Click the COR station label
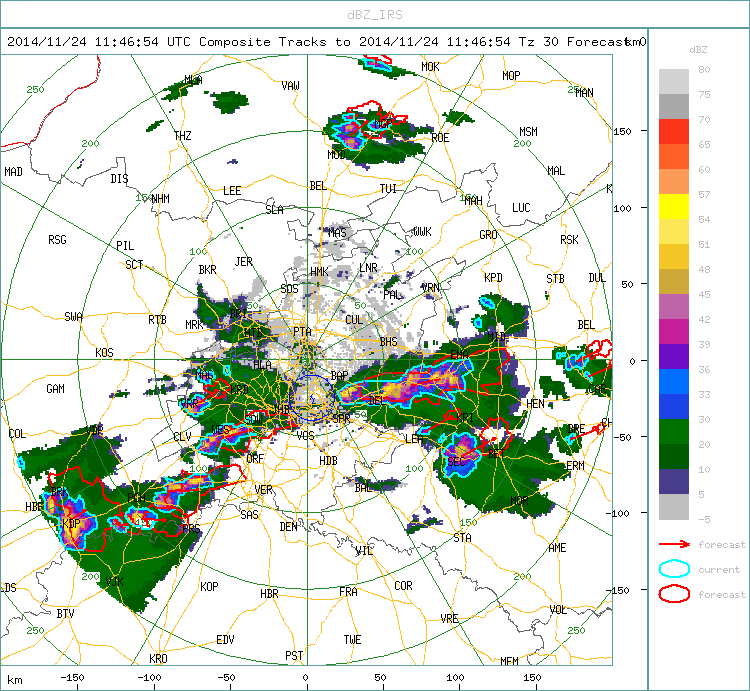The height and width of the screenshot is (691, 750). [403, 586]
